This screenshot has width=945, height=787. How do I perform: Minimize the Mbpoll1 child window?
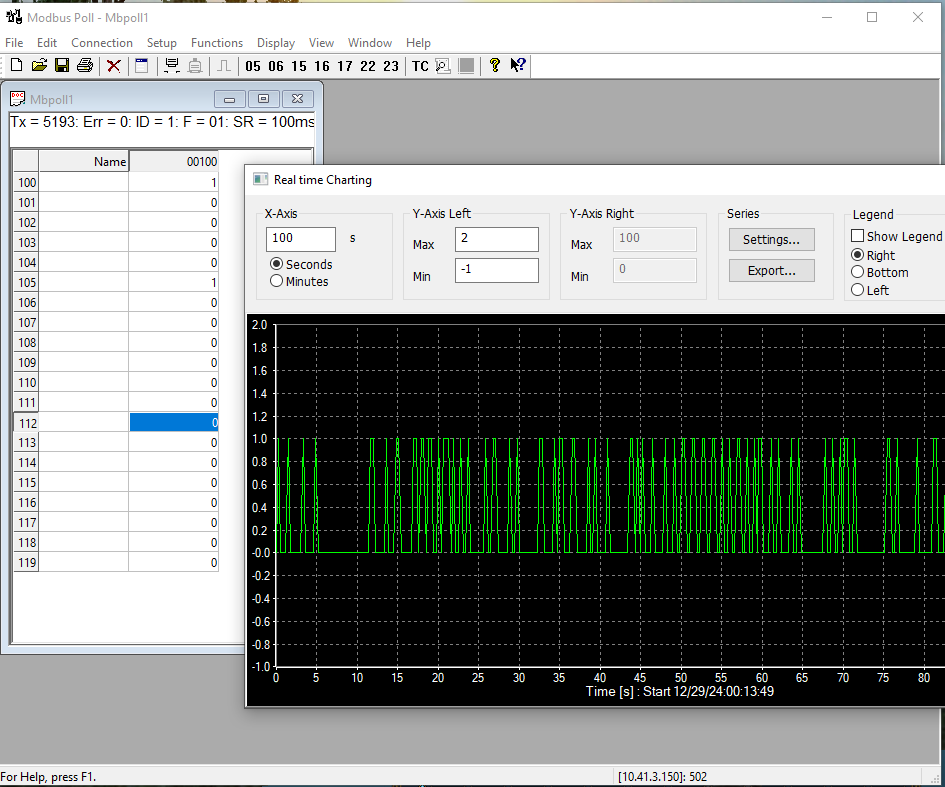230,99
